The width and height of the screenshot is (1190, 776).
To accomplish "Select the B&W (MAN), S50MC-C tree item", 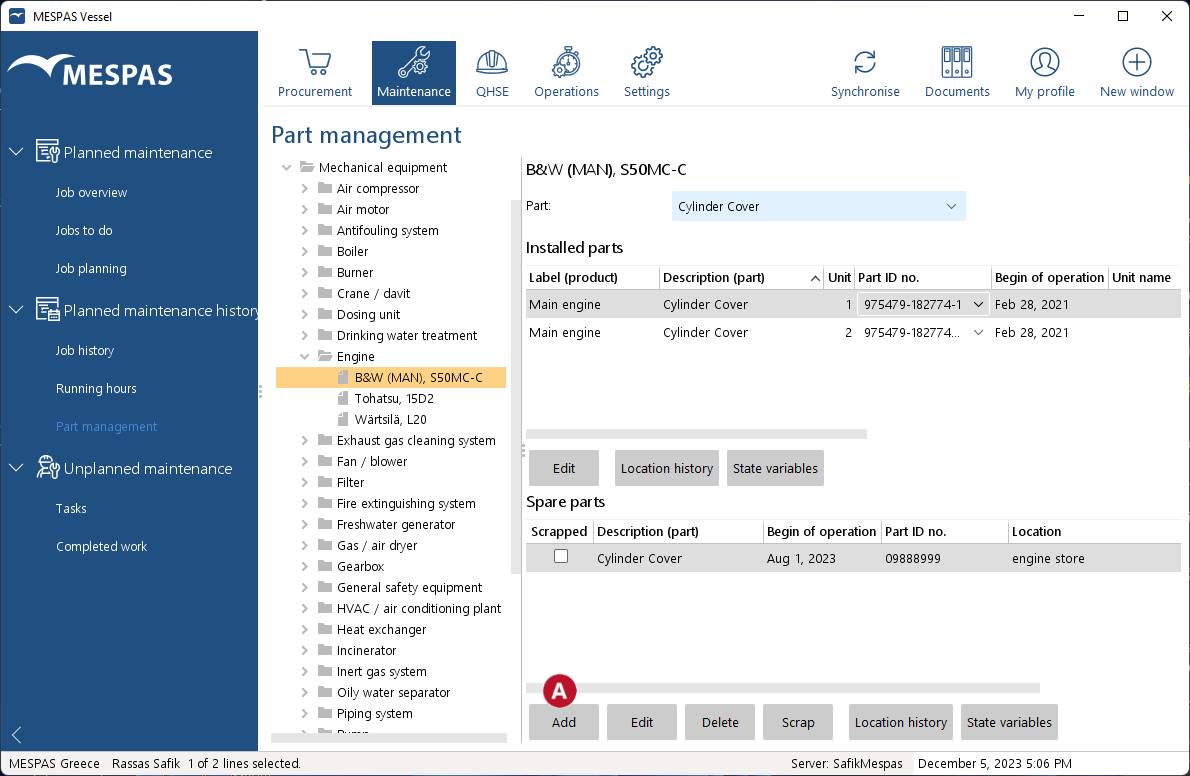I will 391,377.
